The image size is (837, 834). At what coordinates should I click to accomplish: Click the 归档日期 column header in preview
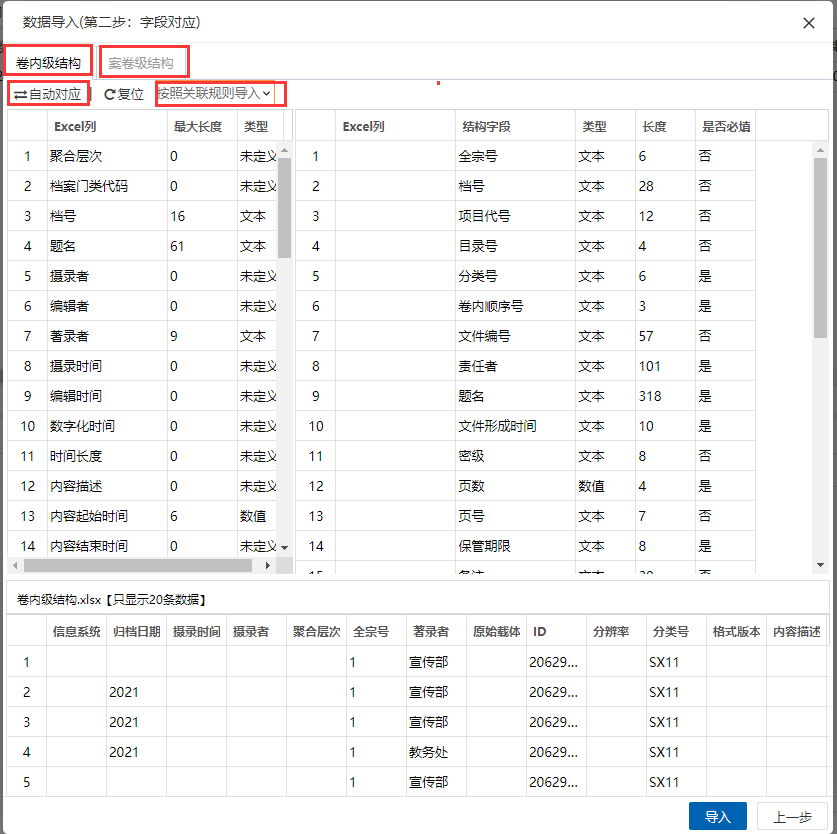[x=136, y=632]
